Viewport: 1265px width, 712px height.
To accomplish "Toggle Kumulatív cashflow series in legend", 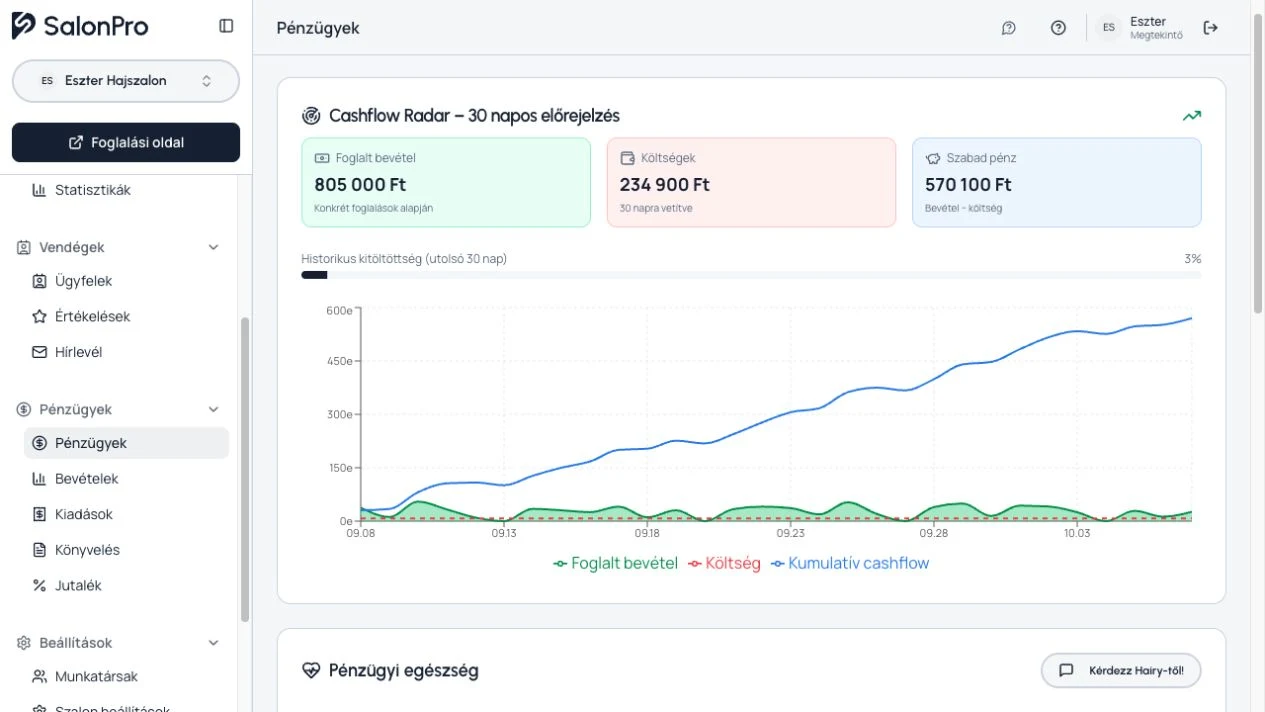I will click(x=850, y=563).
